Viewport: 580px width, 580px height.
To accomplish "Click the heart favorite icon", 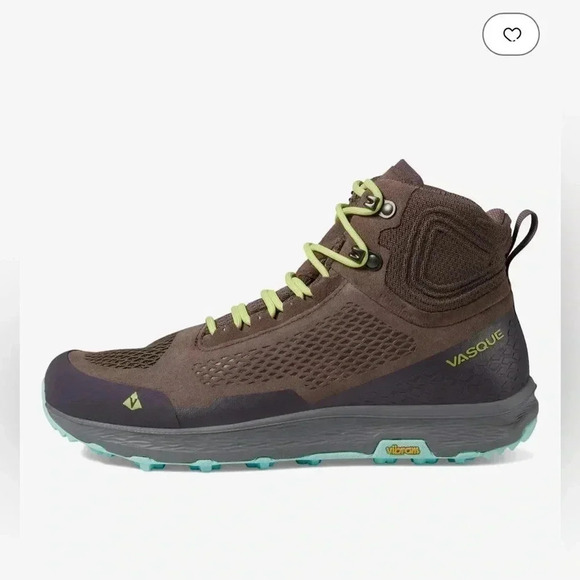I will click(512, 34).
